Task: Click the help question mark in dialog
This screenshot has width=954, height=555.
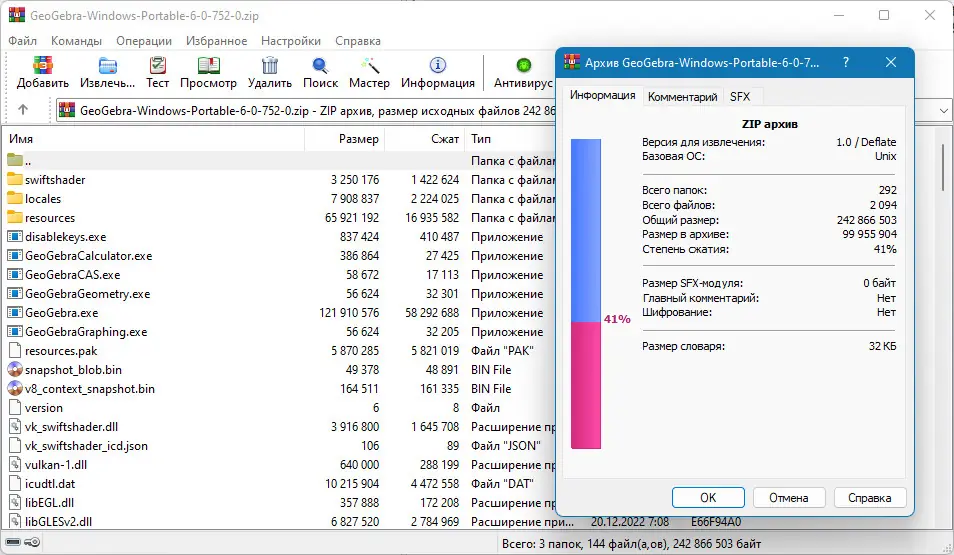Action: tap(846, 62)
